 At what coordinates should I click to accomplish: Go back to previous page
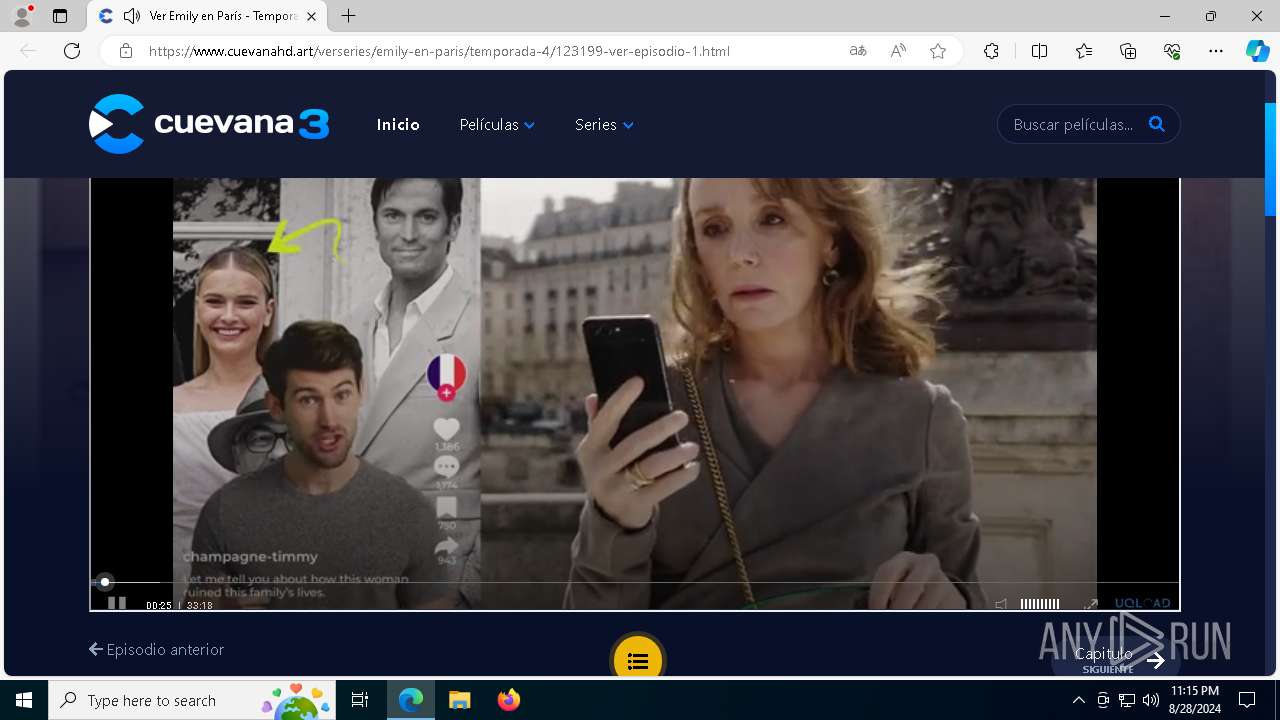click(28, 51)
